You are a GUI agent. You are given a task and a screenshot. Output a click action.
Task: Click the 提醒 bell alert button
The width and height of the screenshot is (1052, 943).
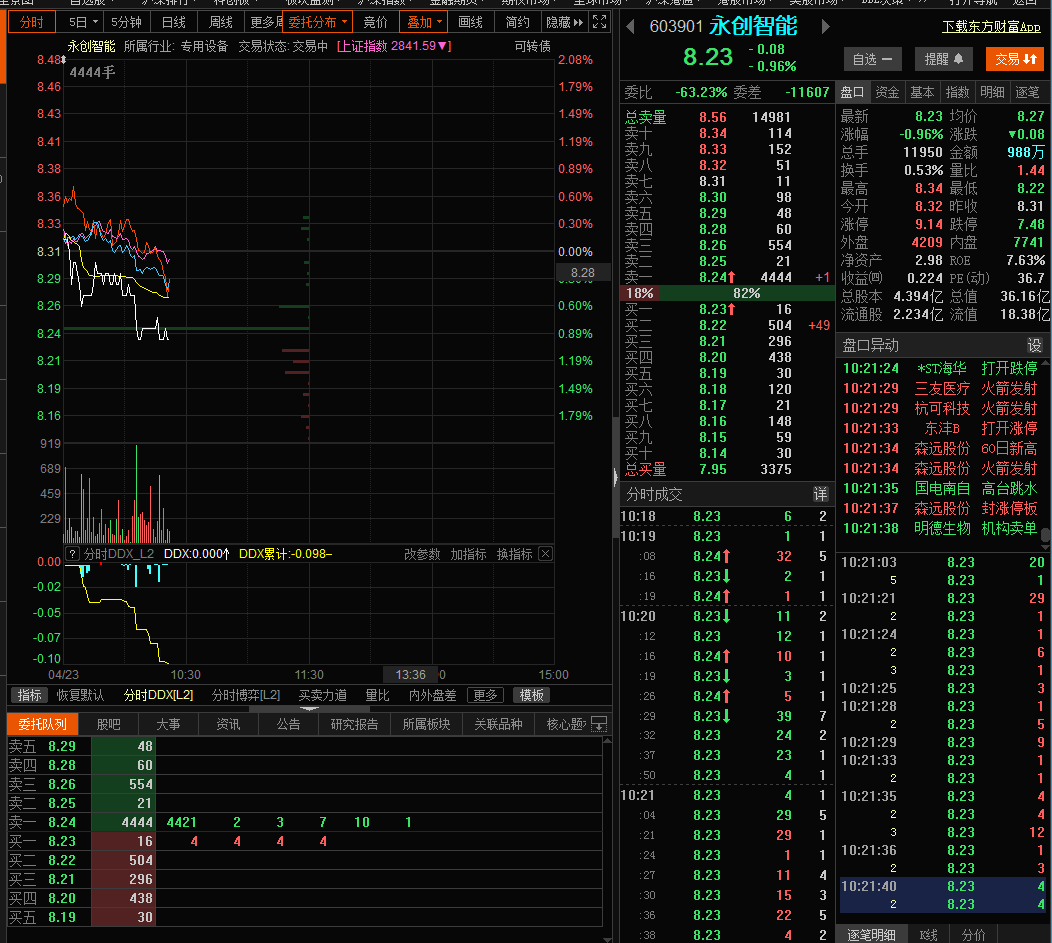(943, 59)
